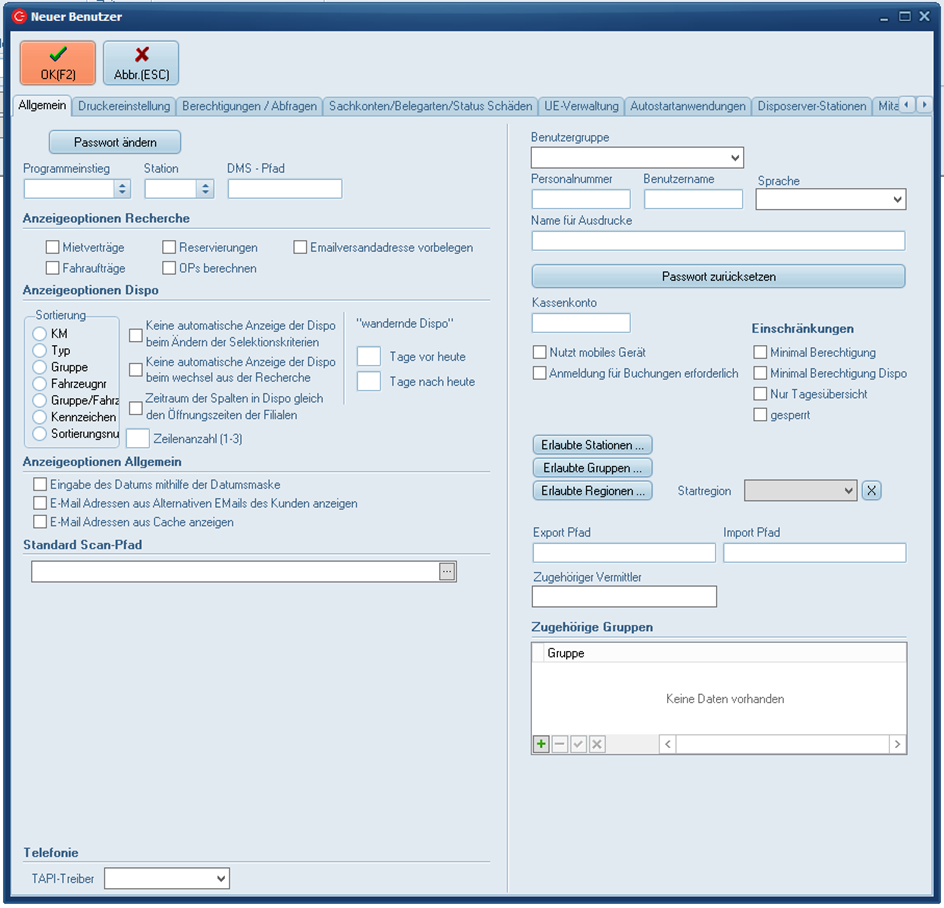Check Nutzt mobiles Gerät option

click(x=540, y=352)
